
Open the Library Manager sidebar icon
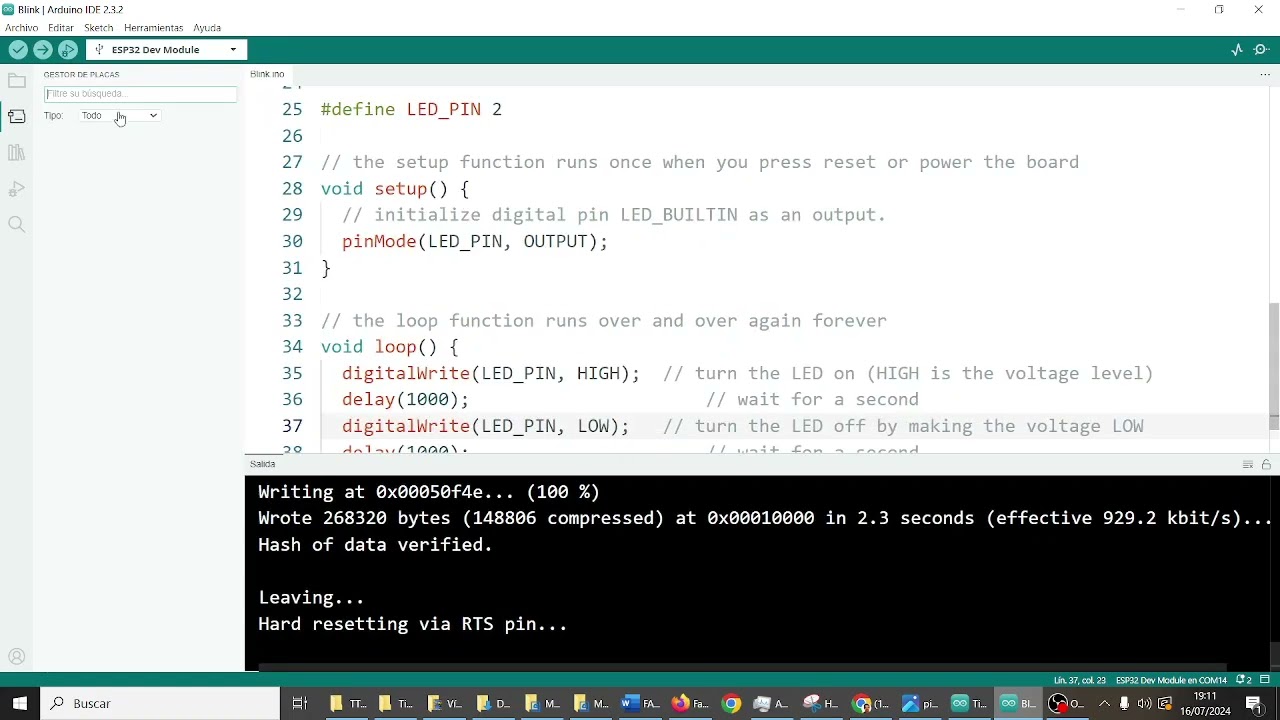[x=16, y=153]
